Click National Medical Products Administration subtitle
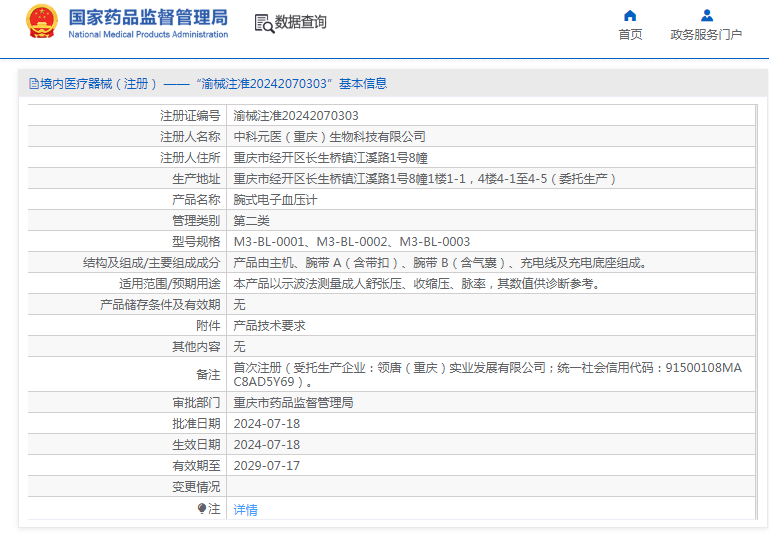 (148, 34)
